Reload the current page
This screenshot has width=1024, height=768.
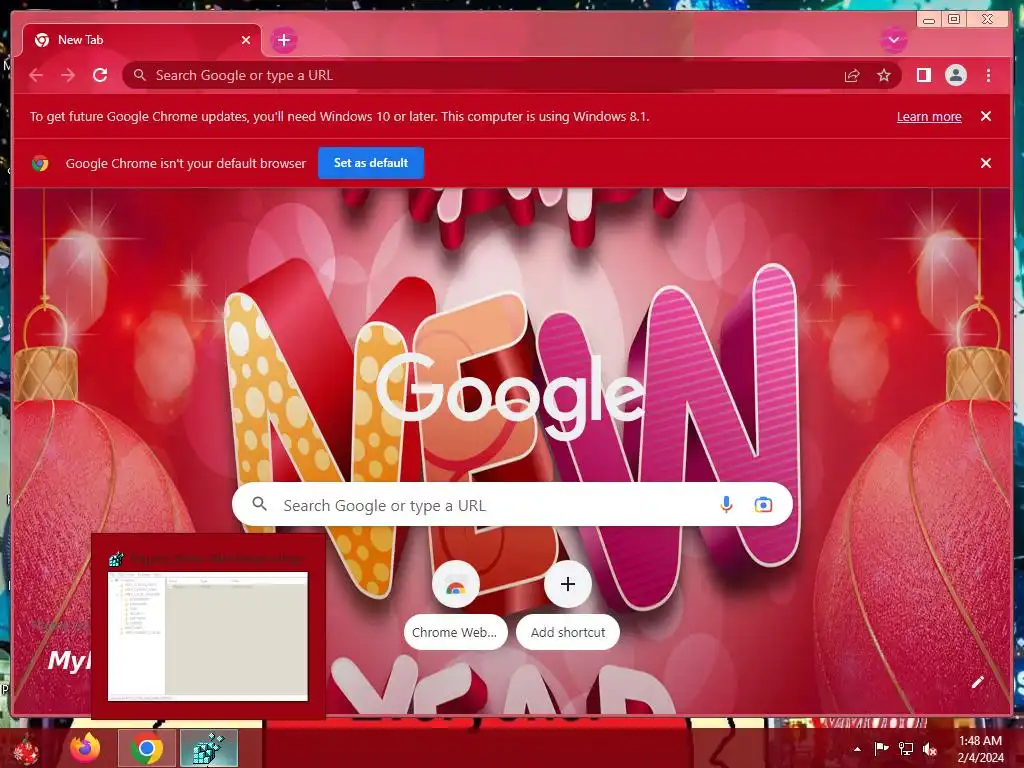100,75
